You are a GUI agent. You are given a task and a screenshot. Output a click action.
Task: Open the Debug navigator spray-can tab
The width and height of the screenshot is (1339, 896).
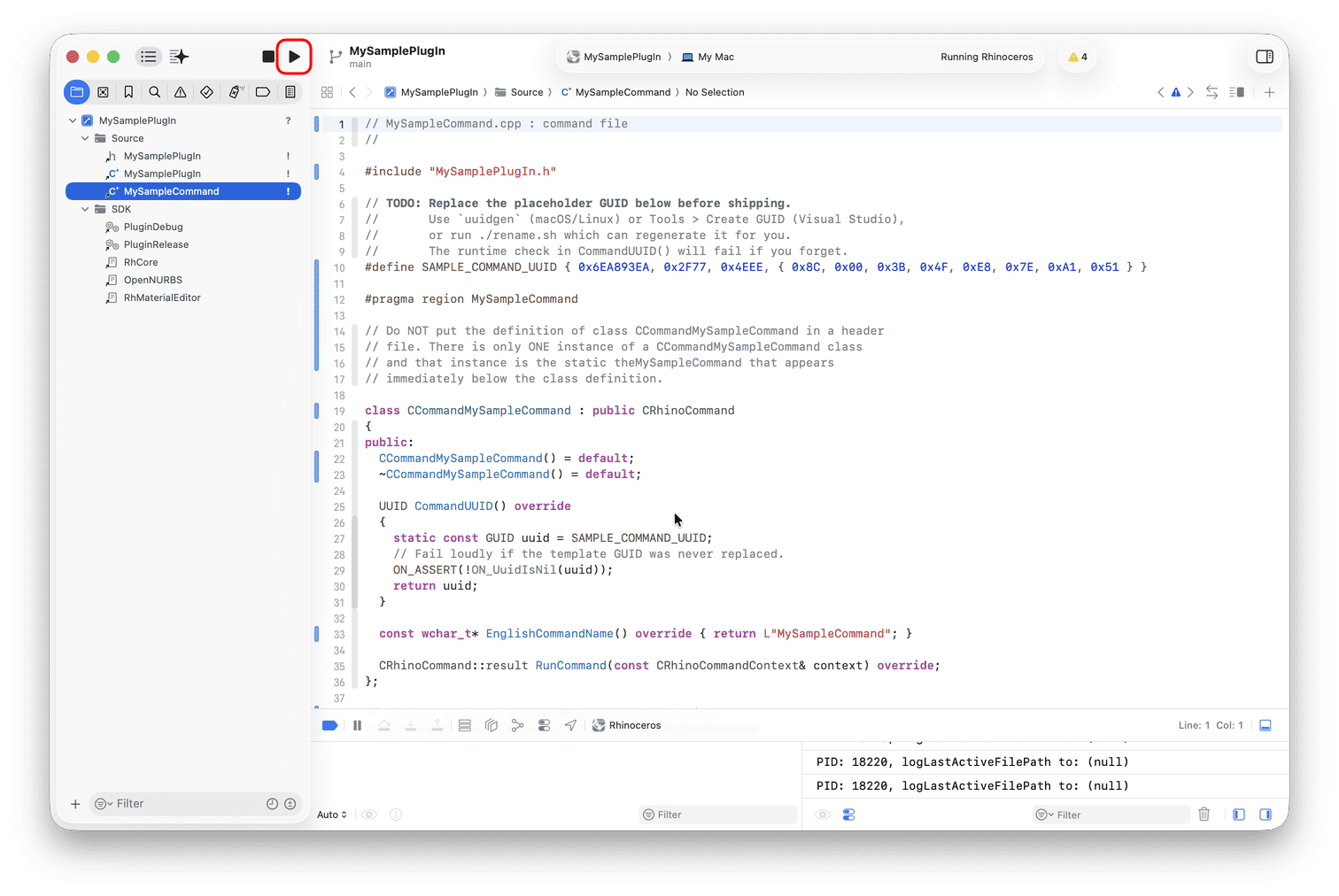point(235,92)
